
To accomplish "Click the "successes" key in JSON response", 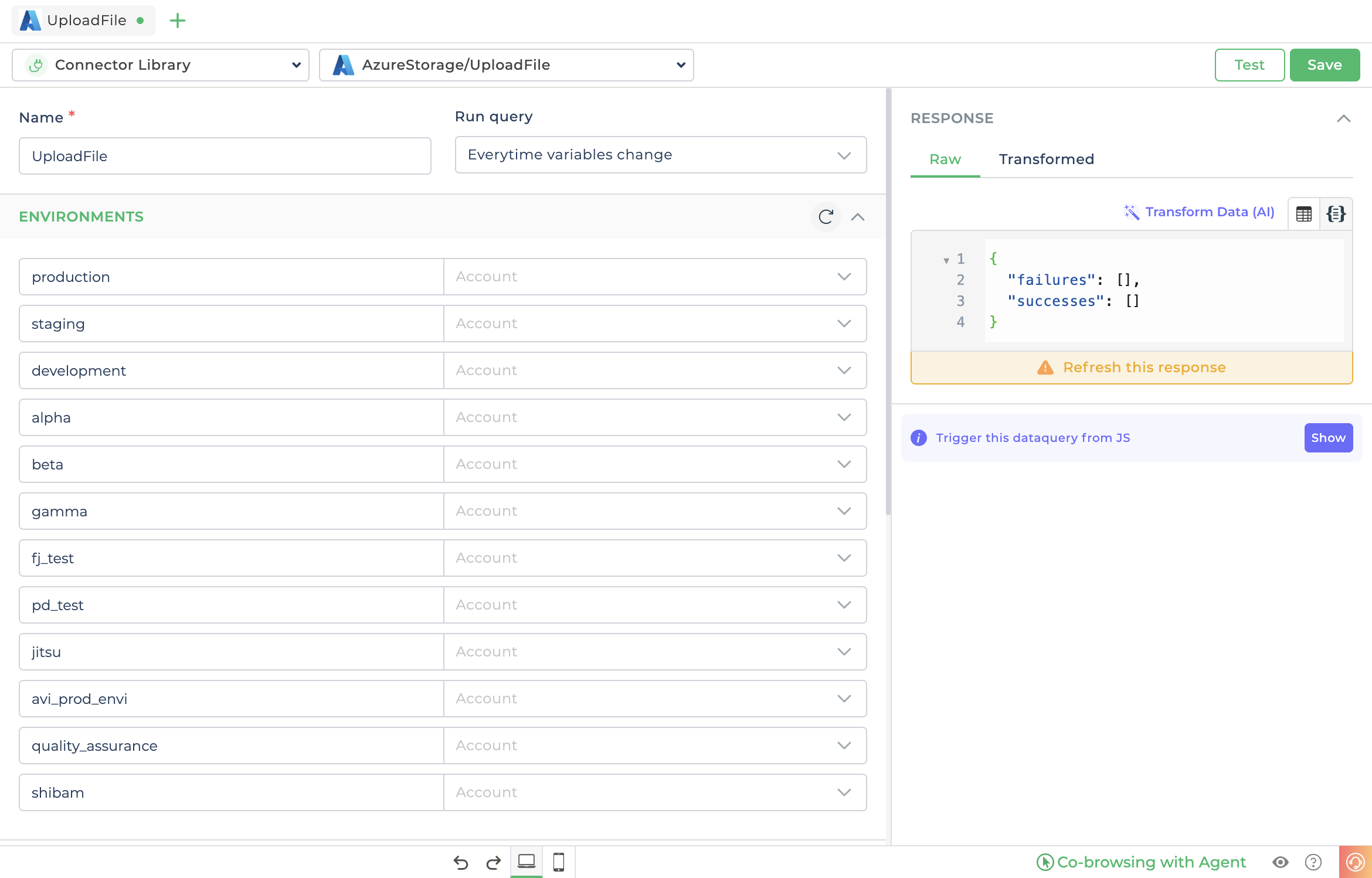I will (1055, 301).
